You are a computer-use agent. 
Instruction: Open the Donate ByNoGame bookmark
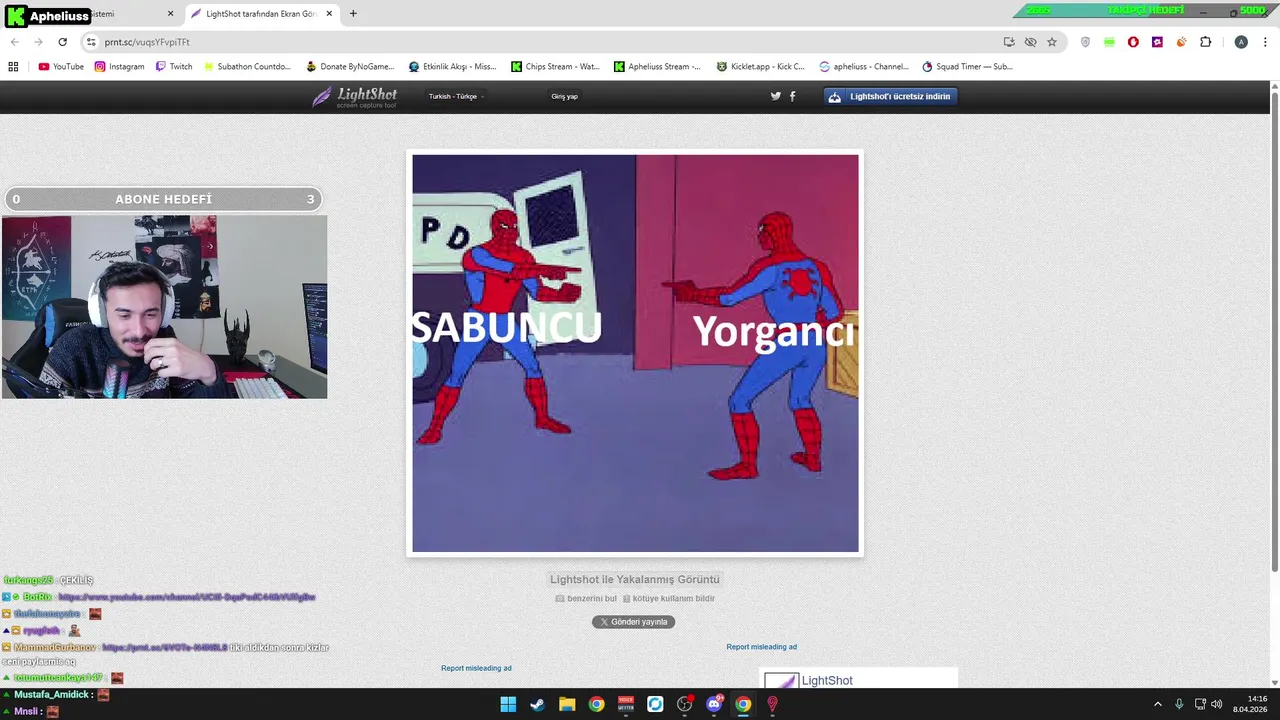tap(350, 67)
